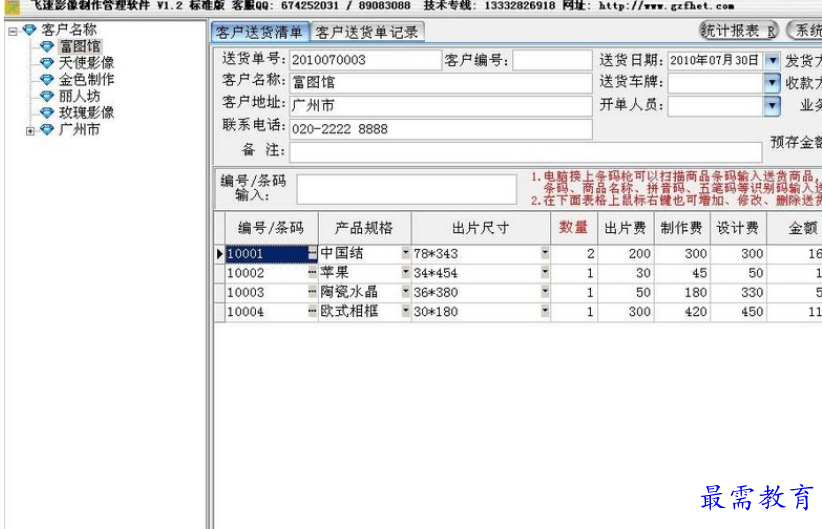Click the 送货单号 field showing 2010070003
The width and height of the screenshot is (822, 529).
click(x=365, y=60)
